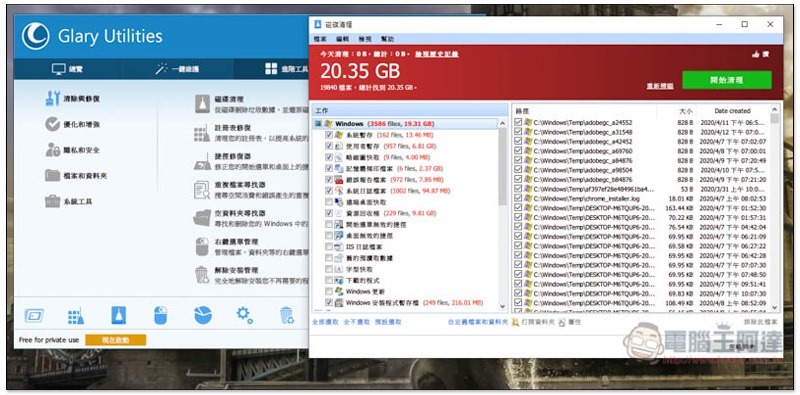800x395 pixels.
Task: Click the pie chart disk analysis icon
Action: pos(203,315)
